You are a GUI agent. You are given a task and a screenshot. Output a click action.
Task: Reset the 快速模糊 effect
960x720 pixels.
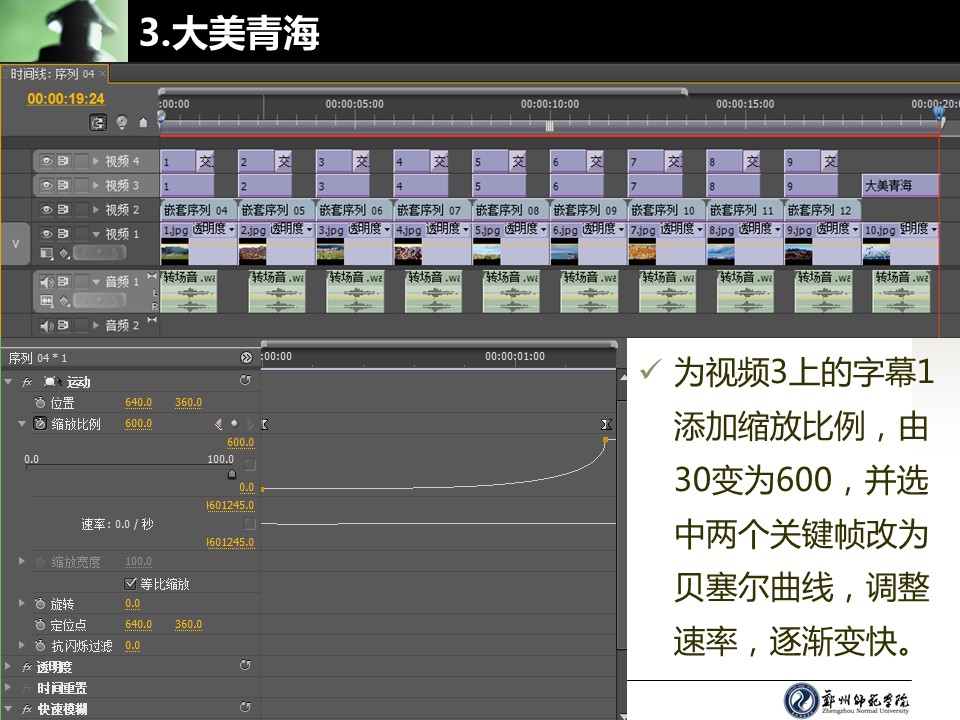246,707
